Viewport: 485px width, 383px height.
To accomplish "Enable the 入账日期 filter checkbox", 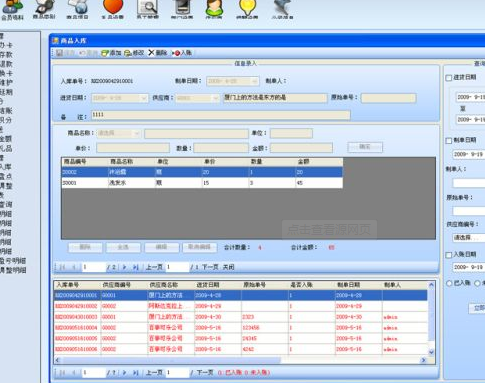I will coord(449,255).
